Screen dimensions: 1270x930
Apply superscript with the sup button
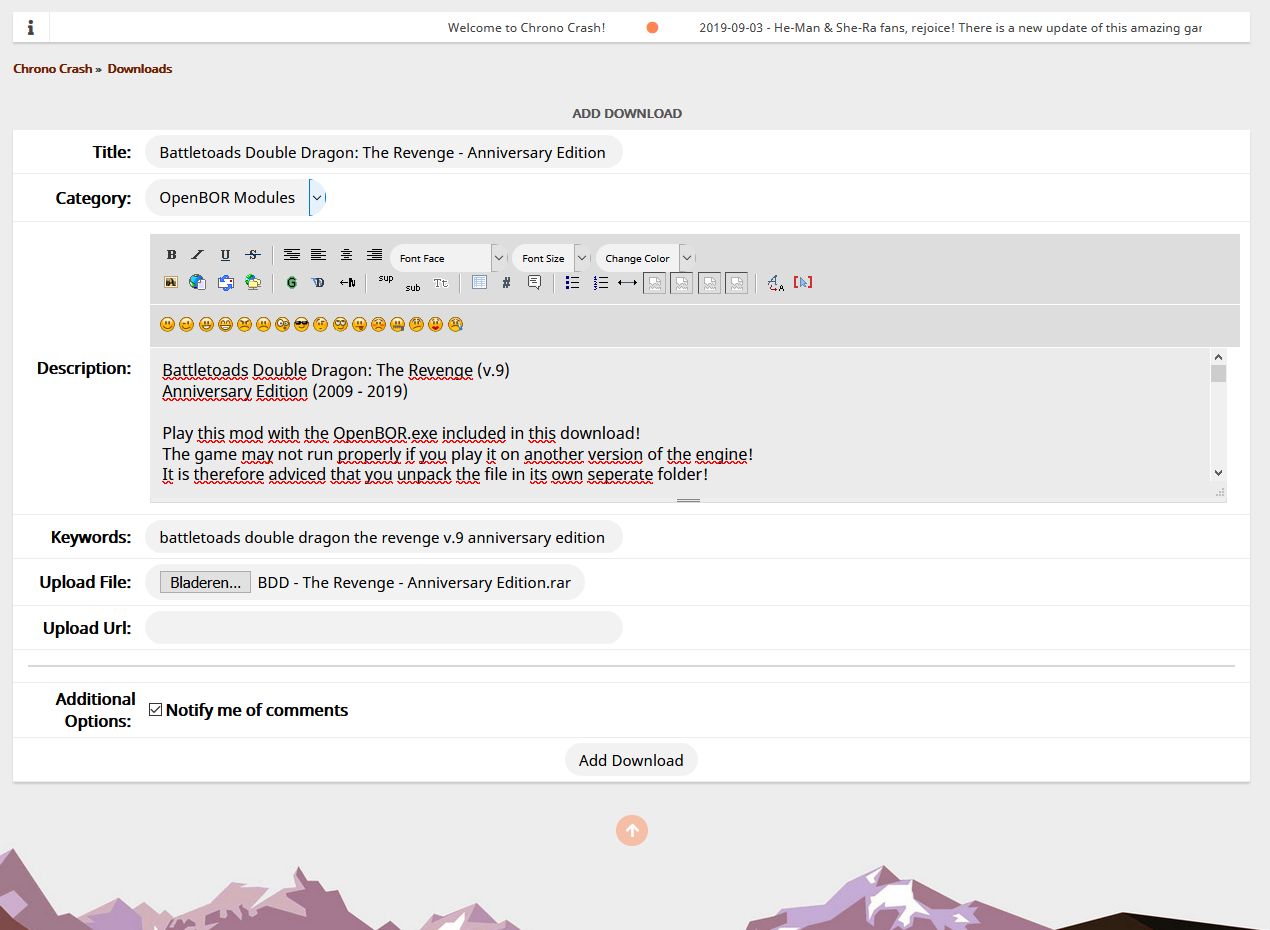[x=386, y=278]
